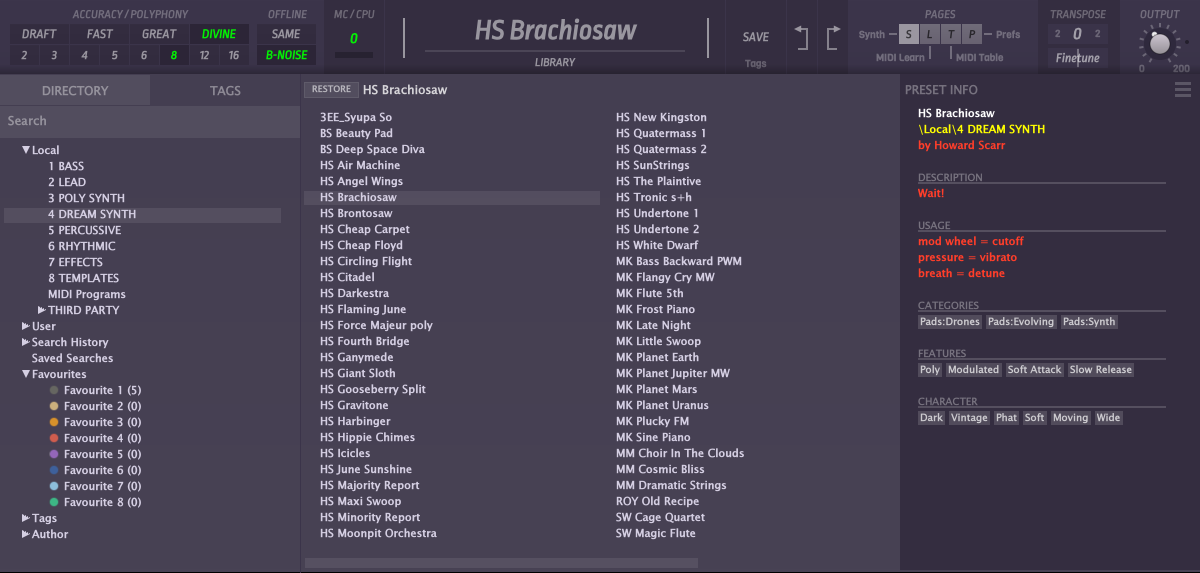Viewport: 1200px width, 573px height.
Task: Set polyphony to 16 voices
Action: (234, 55)
